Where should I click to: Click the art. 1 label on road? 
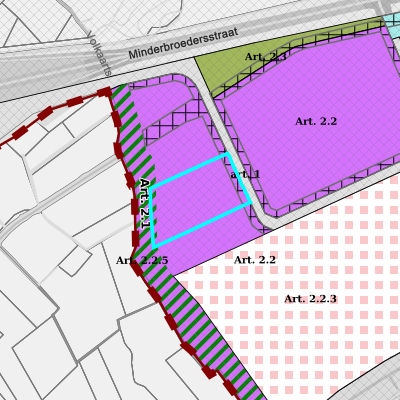(245, 174)
